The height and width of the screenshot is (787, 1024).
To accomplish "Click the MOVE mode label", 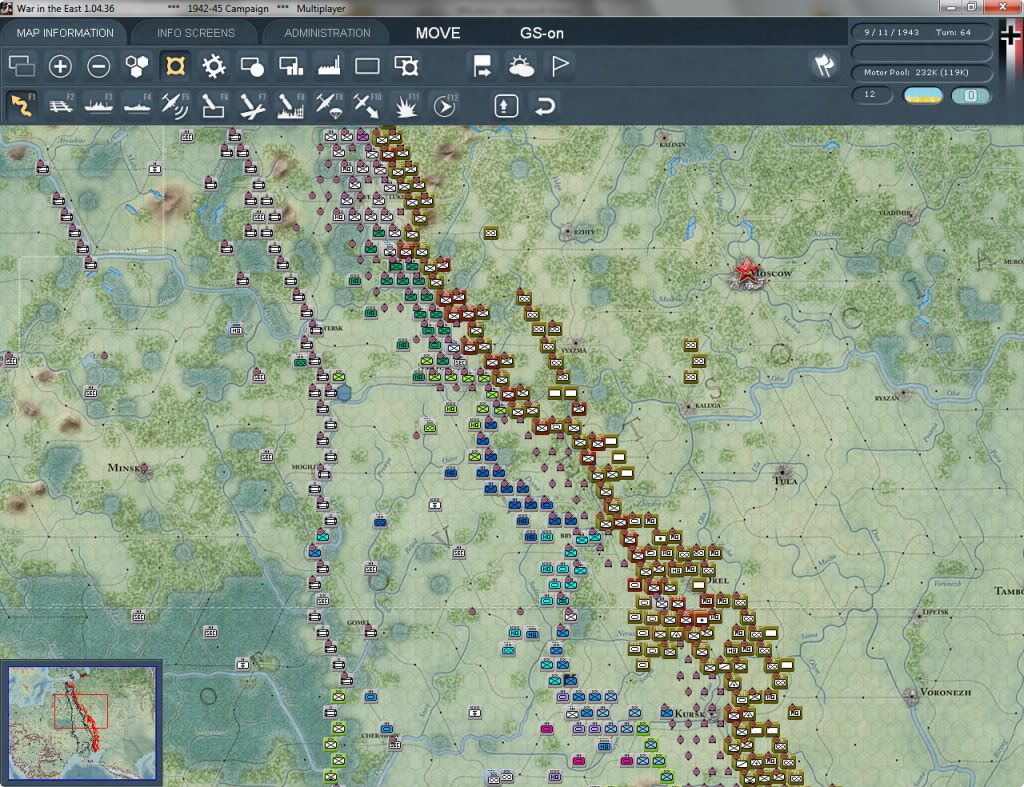I will (438, 33).
